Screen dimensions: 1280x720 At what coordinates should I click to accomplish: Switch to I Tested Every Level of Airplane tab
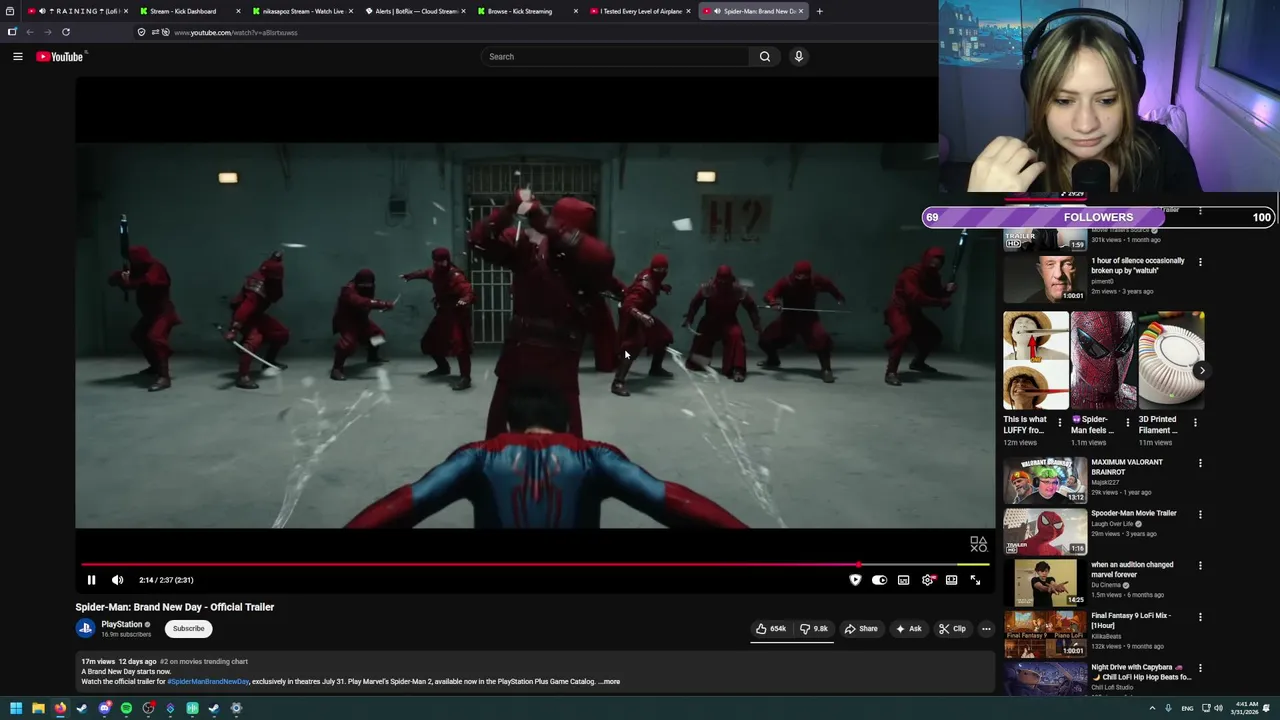tap(640, 11)
